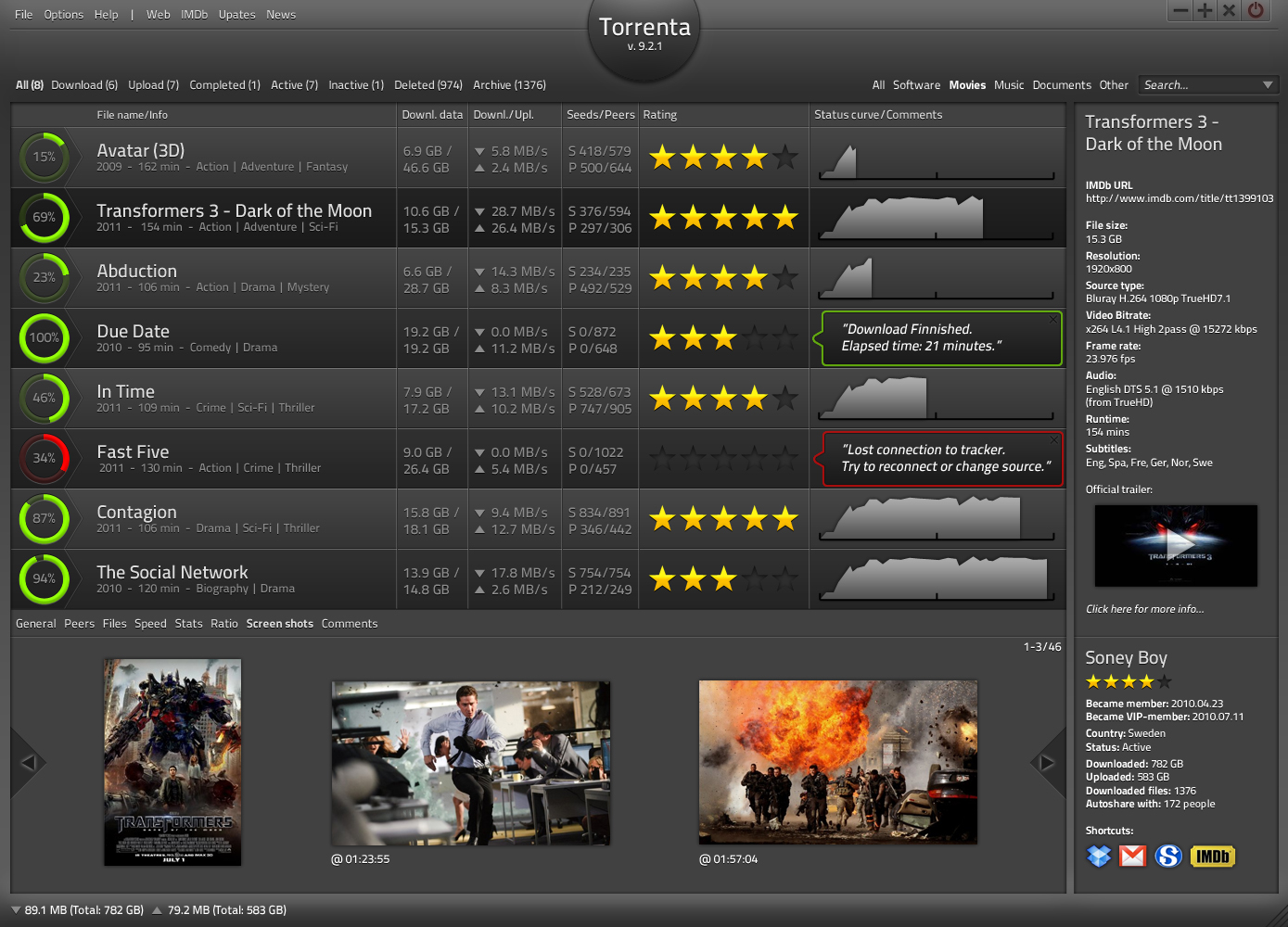Click the red power button icon
Image resolution: width=1288 pixels, height=927 pixels.
click(x=1256, y=10)
